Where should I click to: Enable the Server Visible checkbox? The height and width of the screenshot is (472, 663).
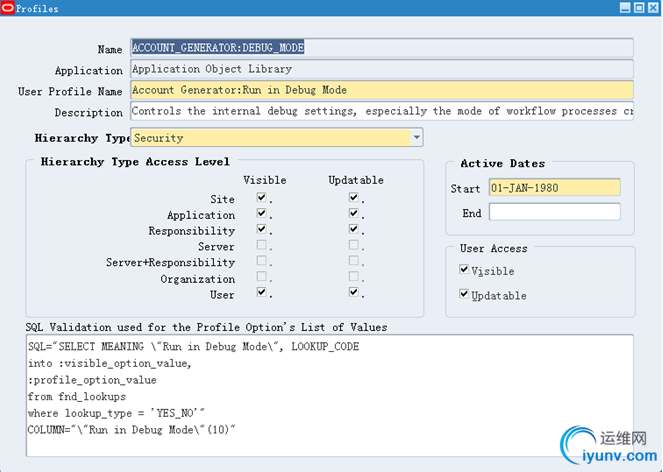(x=261, y=246)
